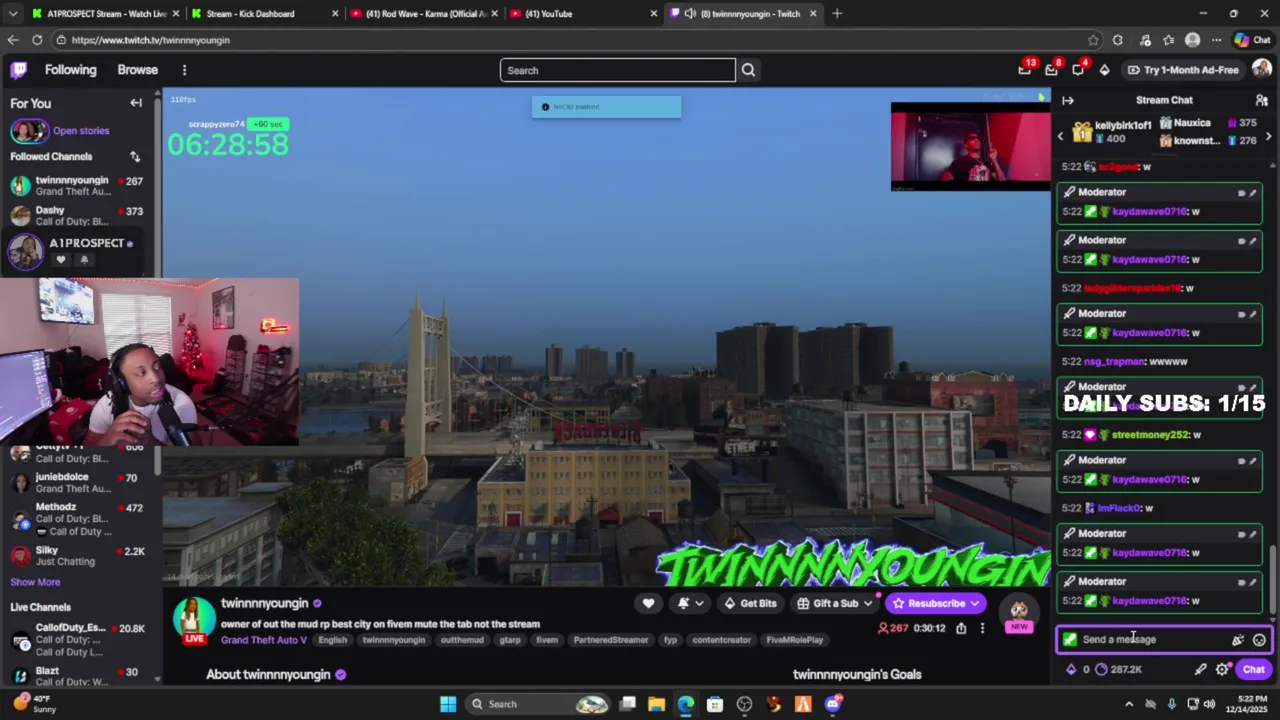Sort followed channels icon
This screenshot has width=1280, height=720.
(x=135, y=157)
